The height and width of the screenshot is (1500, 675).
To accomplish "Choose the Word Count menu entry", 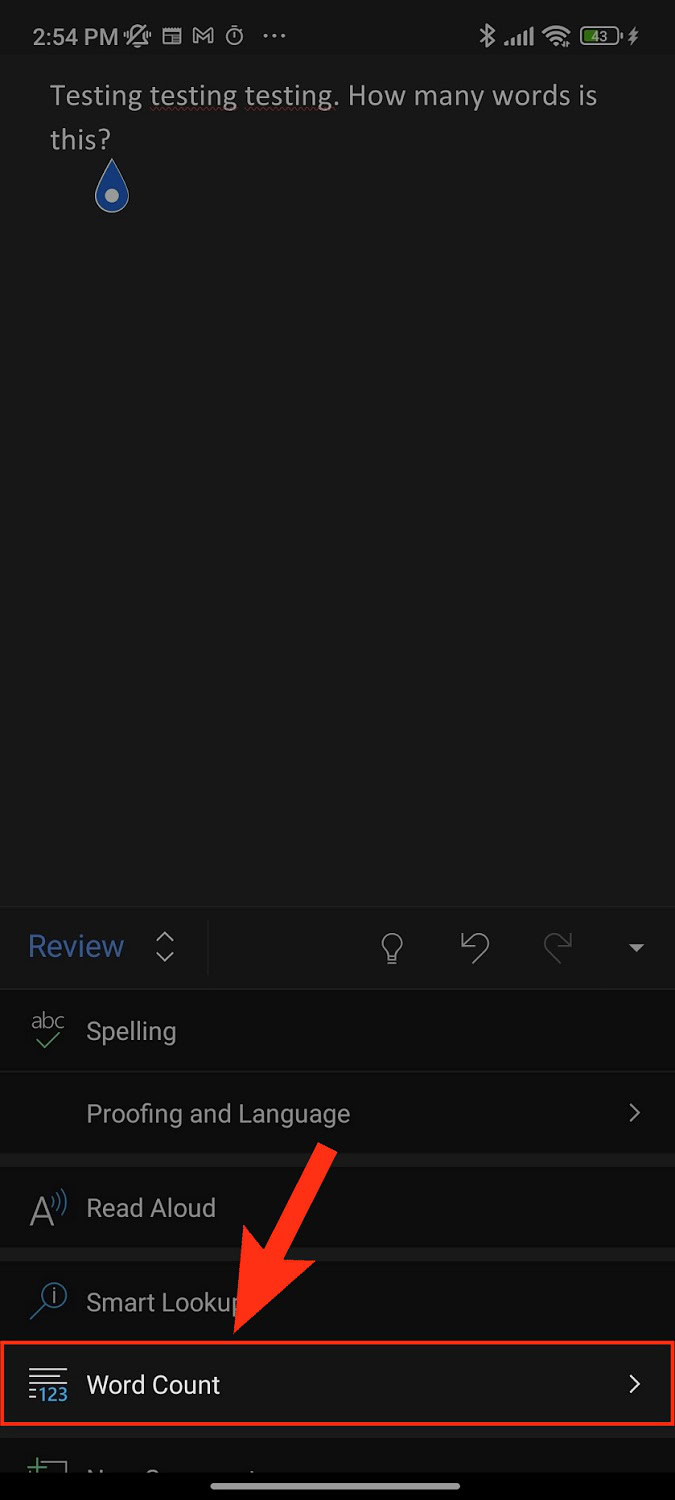I will click(x=153, y=1385).
